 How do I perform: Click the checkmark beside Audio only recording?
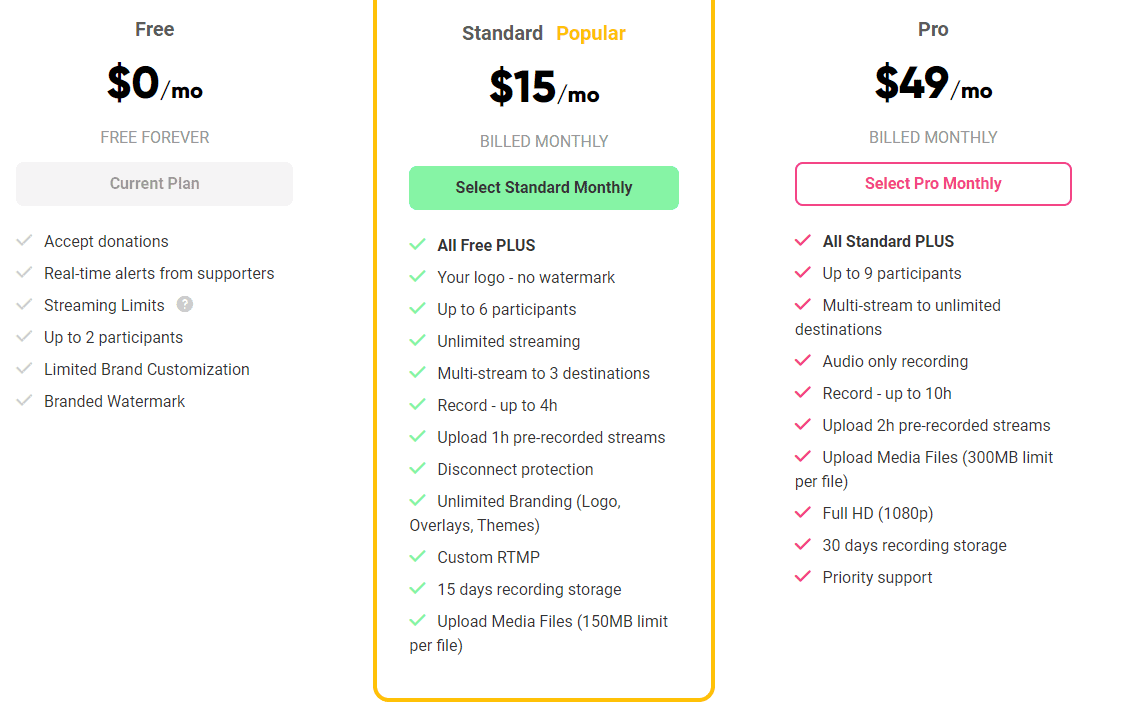tap(802, 361)
